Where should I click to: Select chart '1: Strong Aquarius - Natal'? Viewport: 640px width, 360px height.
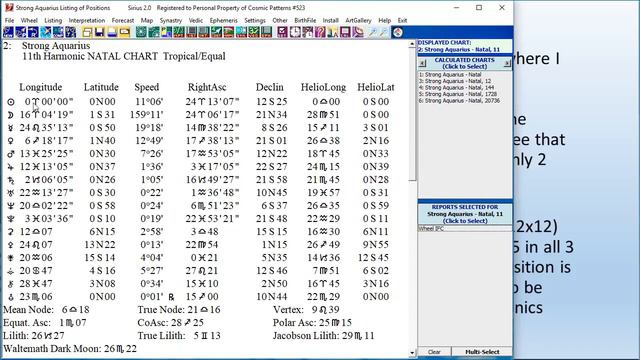[450, 75]
